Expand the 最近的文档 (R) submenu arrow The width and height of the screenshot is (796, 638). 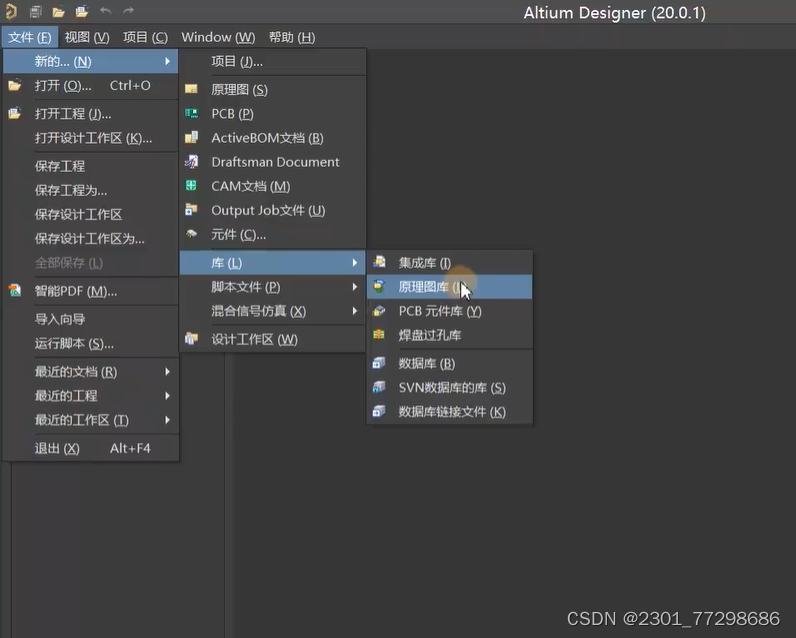click(x=167, y=372)
